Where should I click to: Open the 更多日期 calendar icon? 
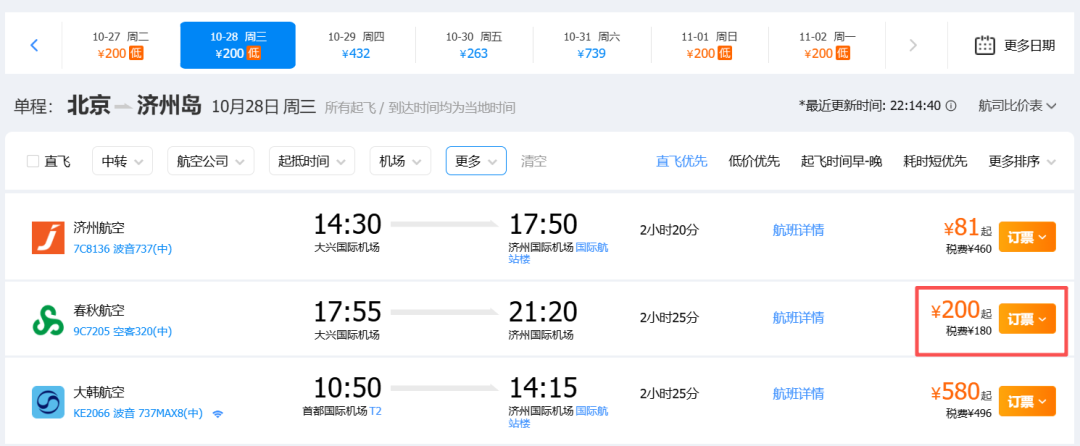pyautogui.click(x=985, y=45)
